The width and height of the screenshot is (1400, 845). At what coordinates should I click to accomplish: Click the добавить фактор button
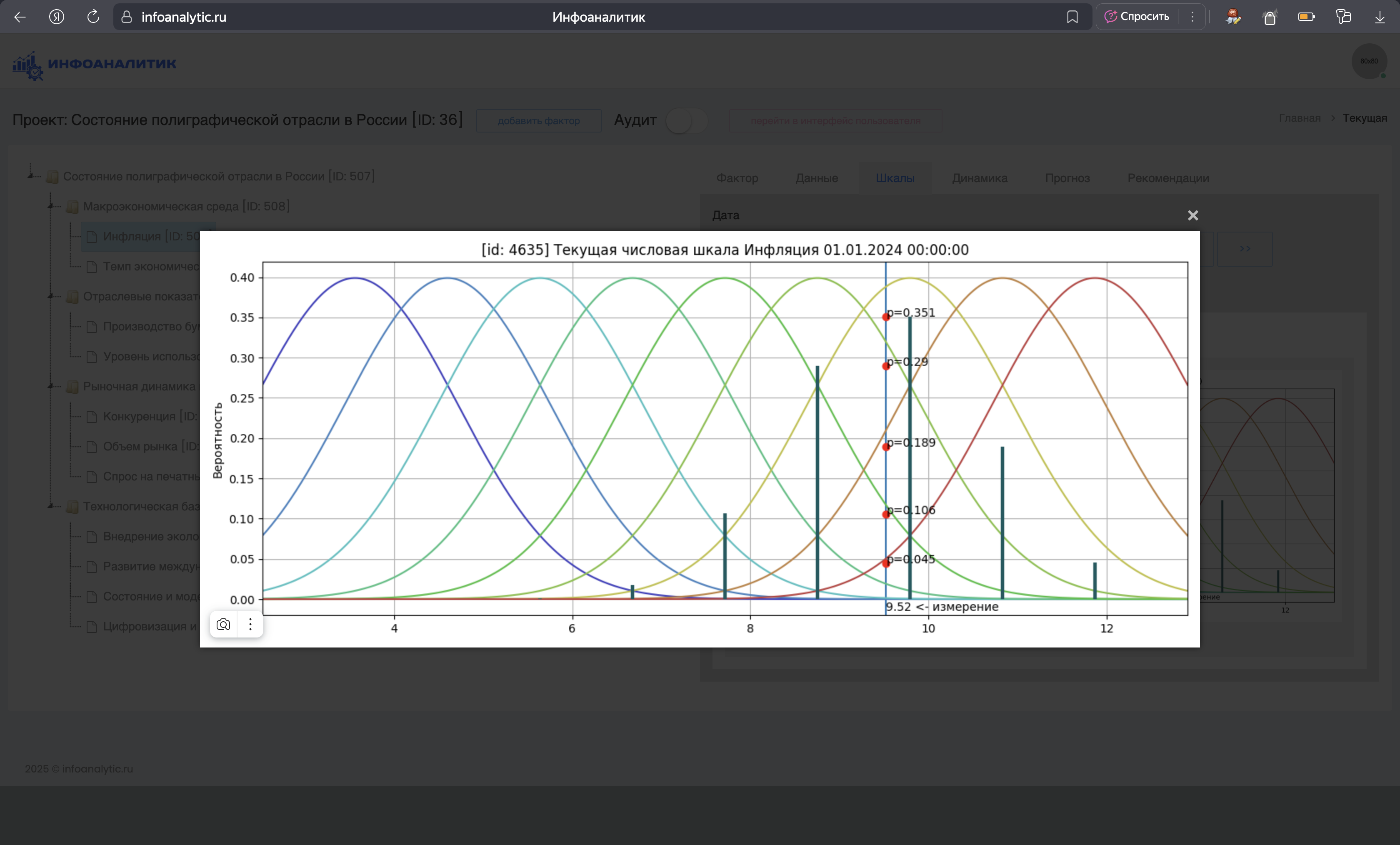click(x=538, y=120)
